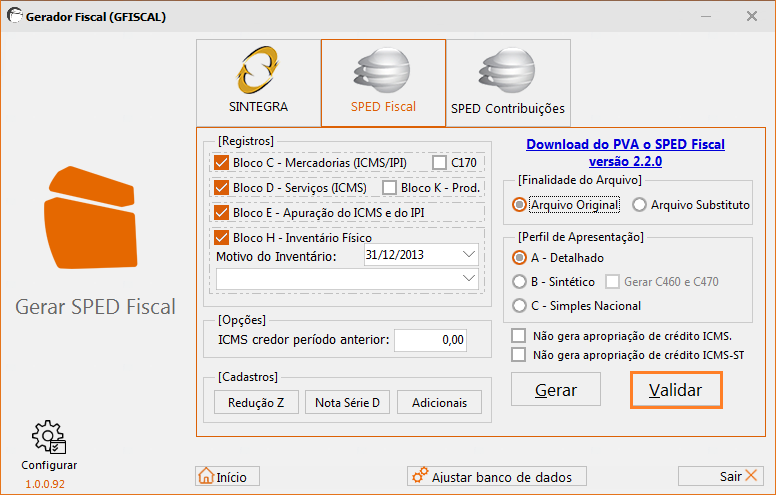Open Download do PVA SPED Fiscal link

626,152
